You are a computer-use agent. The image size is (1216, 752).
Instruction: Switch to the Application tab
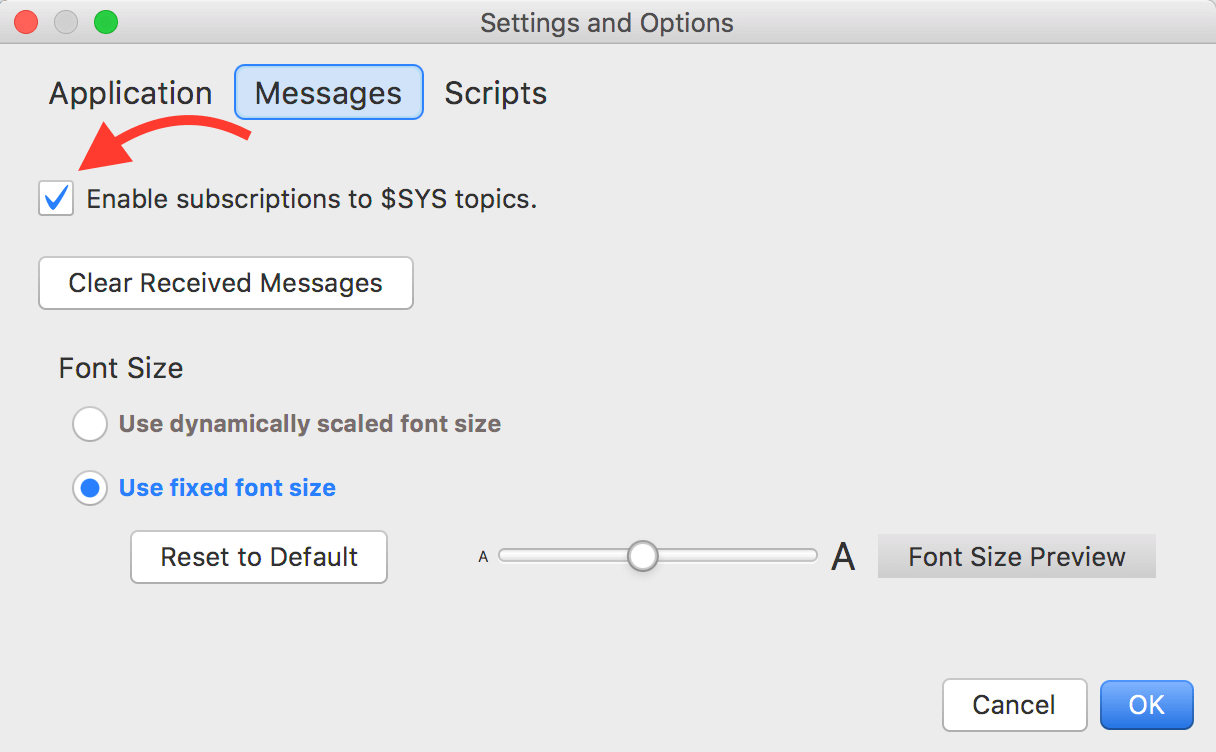pos(130,93)
